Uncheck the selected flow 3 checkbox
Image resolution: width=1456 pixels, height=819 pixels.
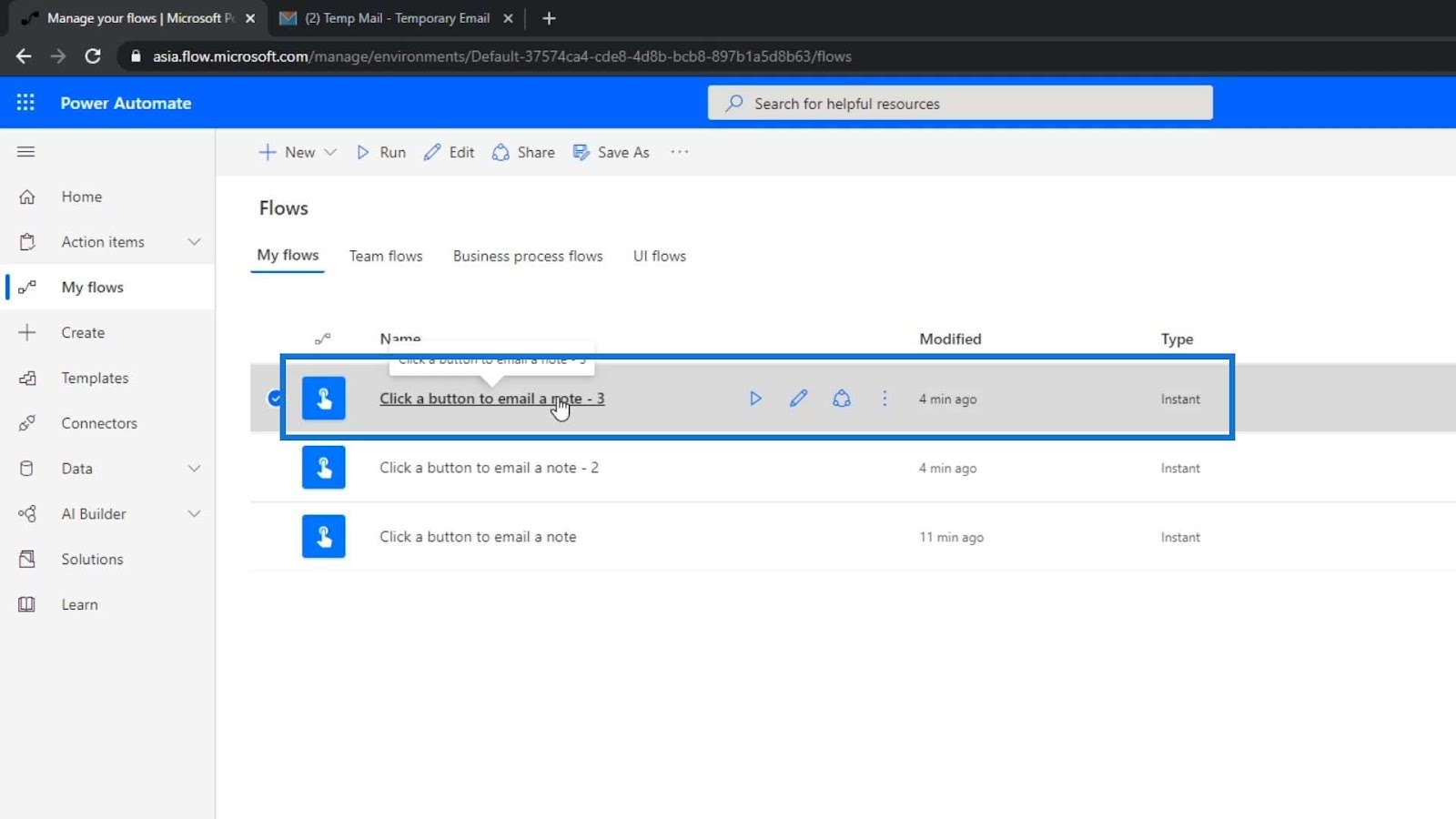(x=275, y=399)
